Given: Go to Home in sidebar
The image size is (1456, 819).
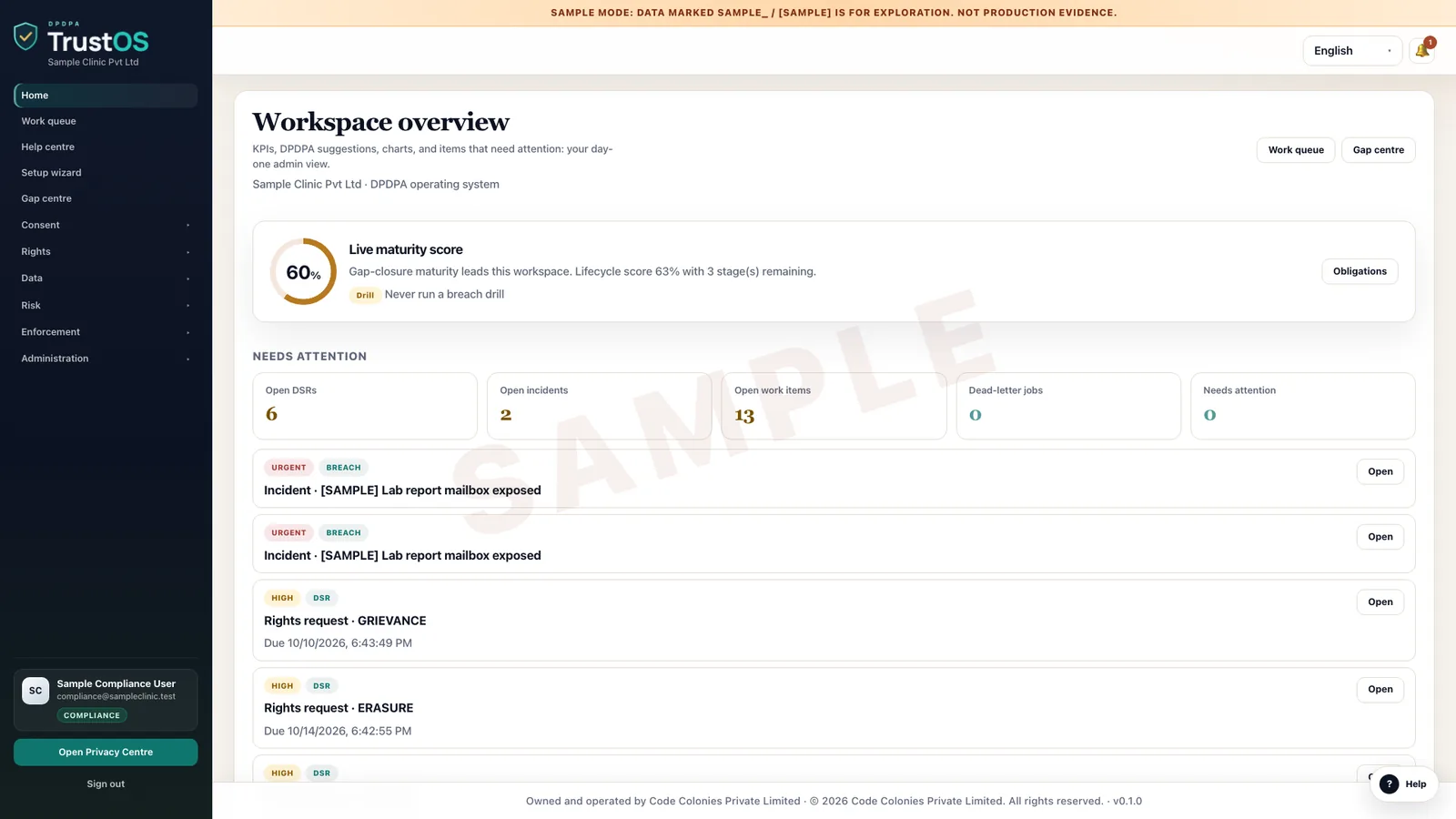Looking at the screenshot, I should [106, 96].
